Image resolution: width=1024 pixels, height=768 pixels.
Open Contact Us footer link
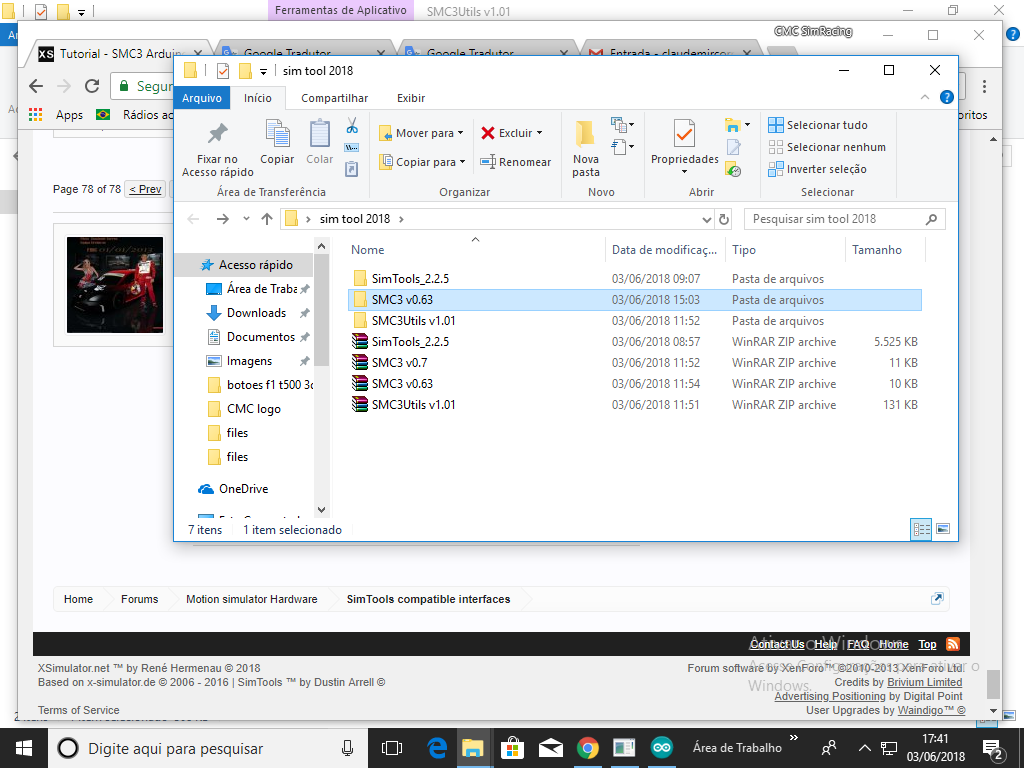pyautogui.click(x=776, y=644)
